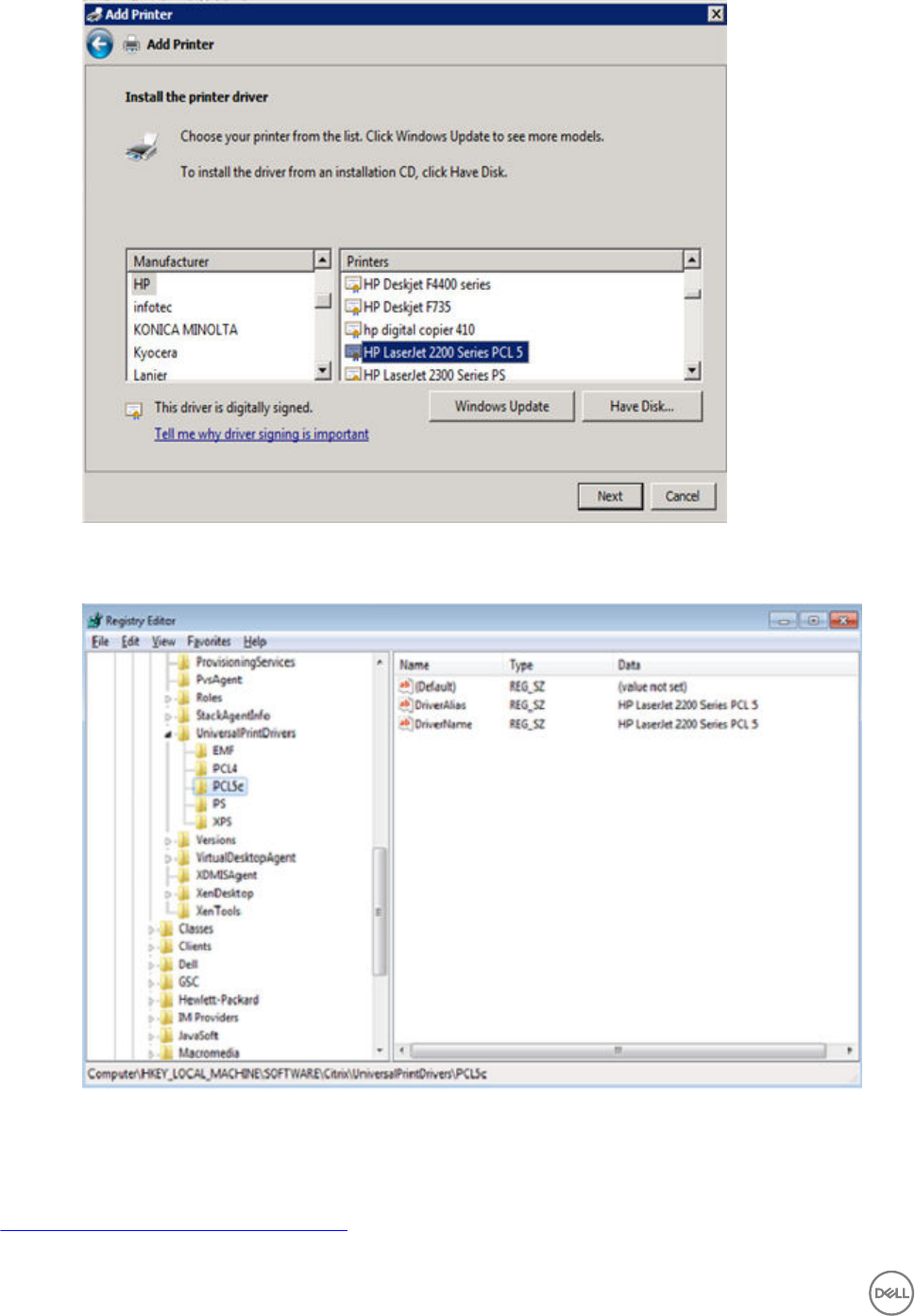Image resolution: width=915 pixels, height=1316 pixels.
Task: Select KONICA MINOLTA manufacturer
Action: pos(185,329)
